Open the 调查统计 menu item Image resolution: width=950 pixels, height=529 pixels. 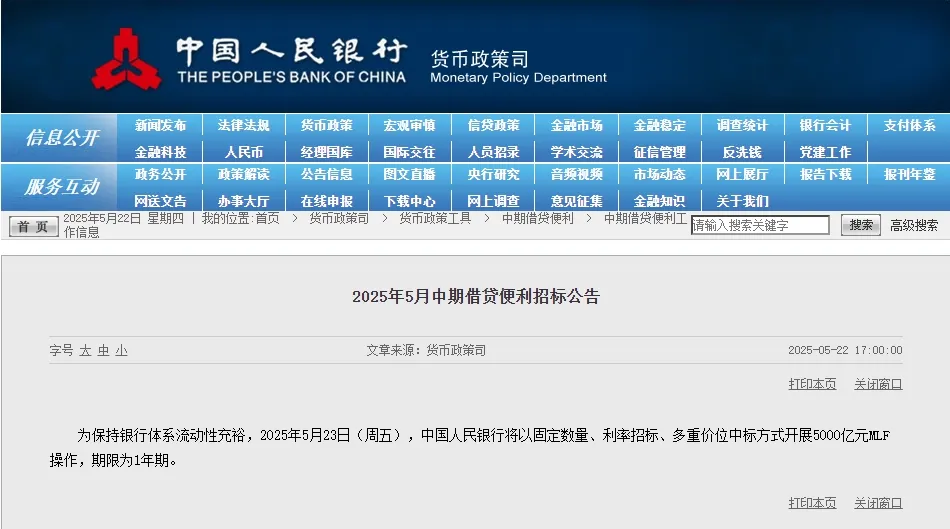pos(742,125)
